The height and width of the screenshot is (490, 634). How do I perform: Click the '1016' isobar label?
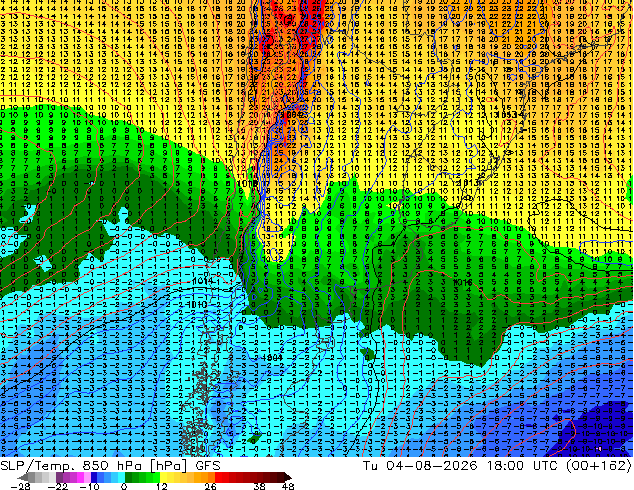pyautogui.click(x=462, y=282)
